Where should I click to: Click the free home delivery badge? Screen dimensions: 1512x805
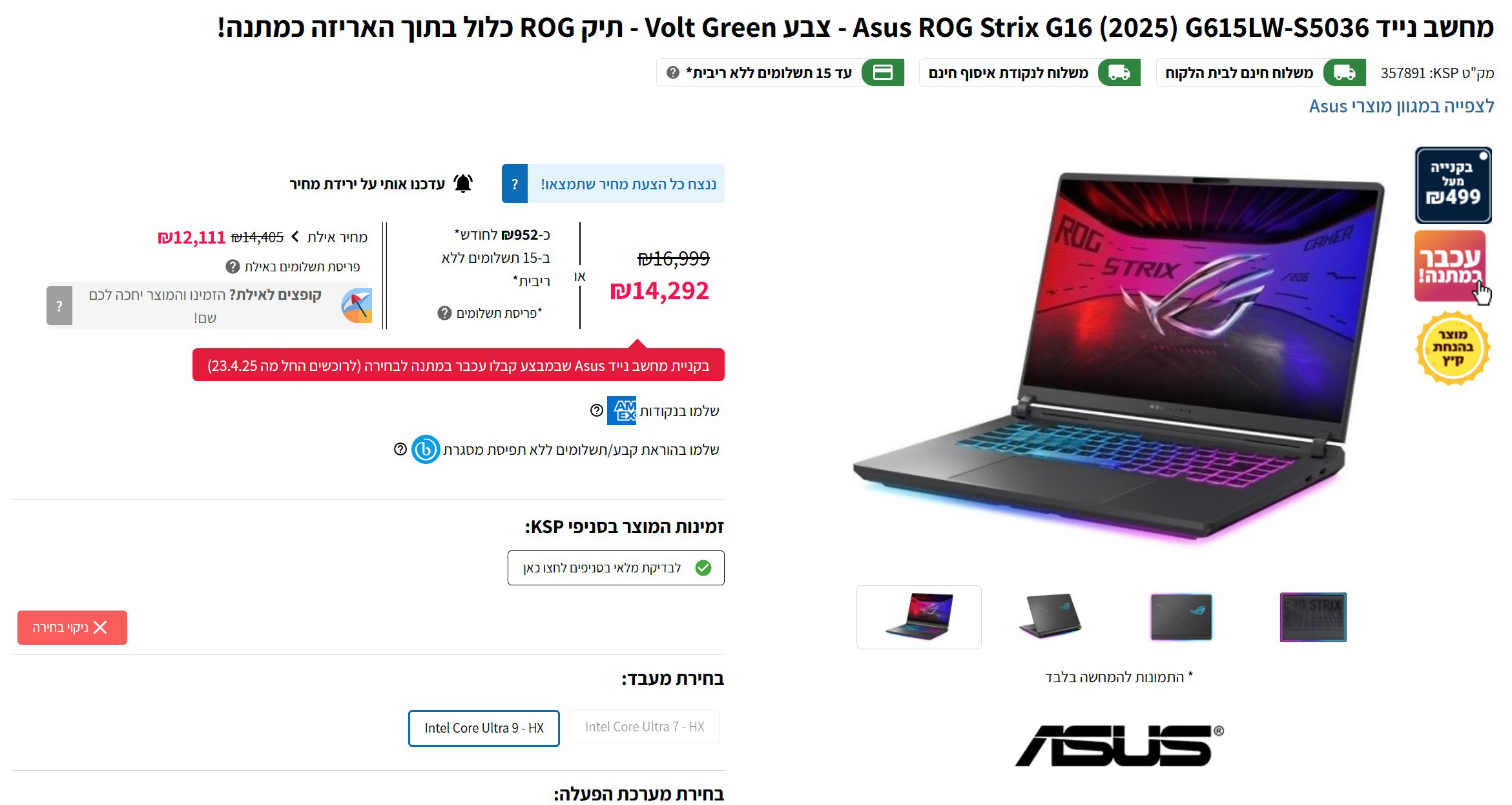[1261, 72]
